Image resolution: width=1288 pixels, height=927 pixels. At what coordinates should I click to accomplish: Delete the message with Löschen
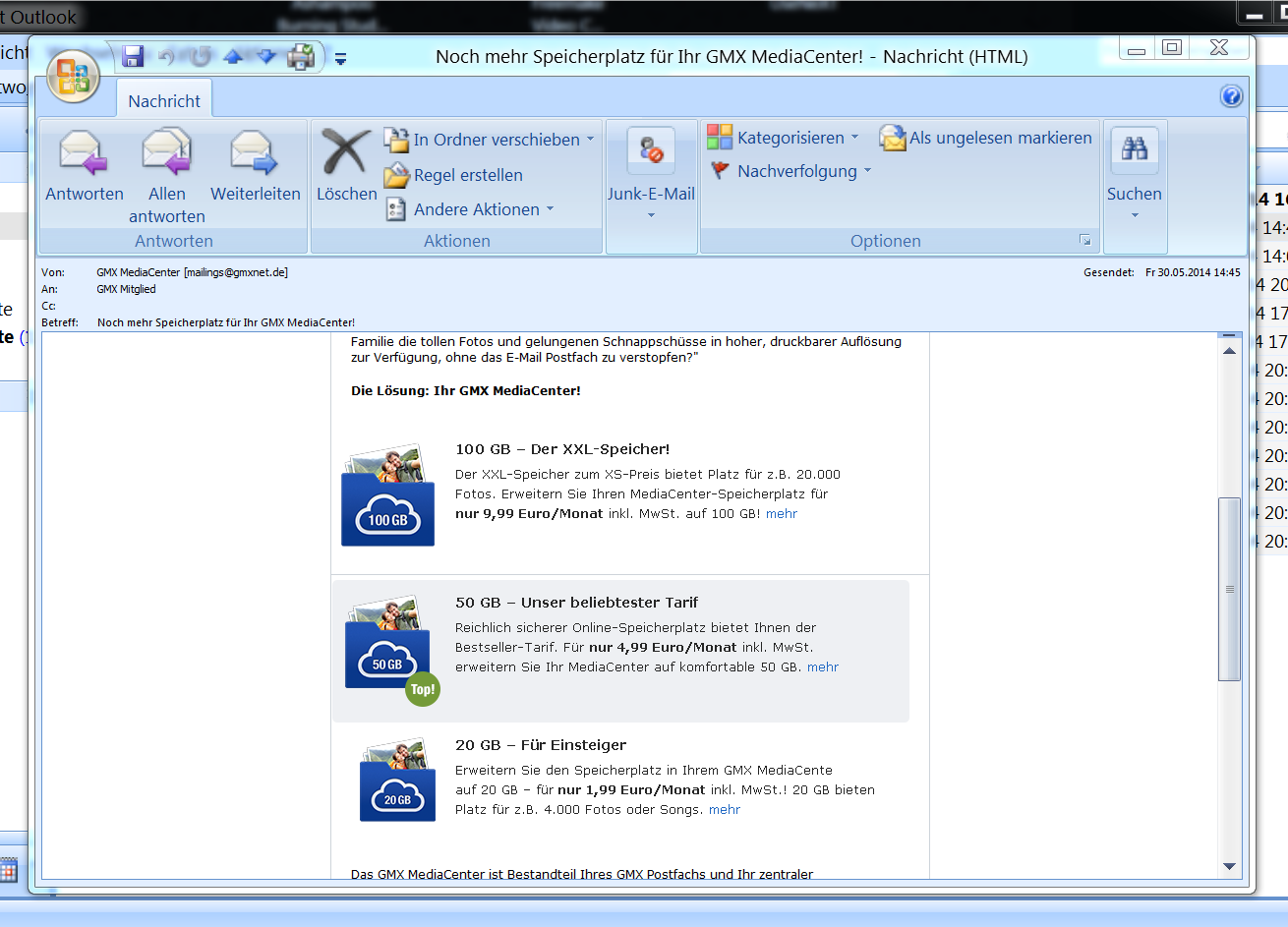[346, 165]
